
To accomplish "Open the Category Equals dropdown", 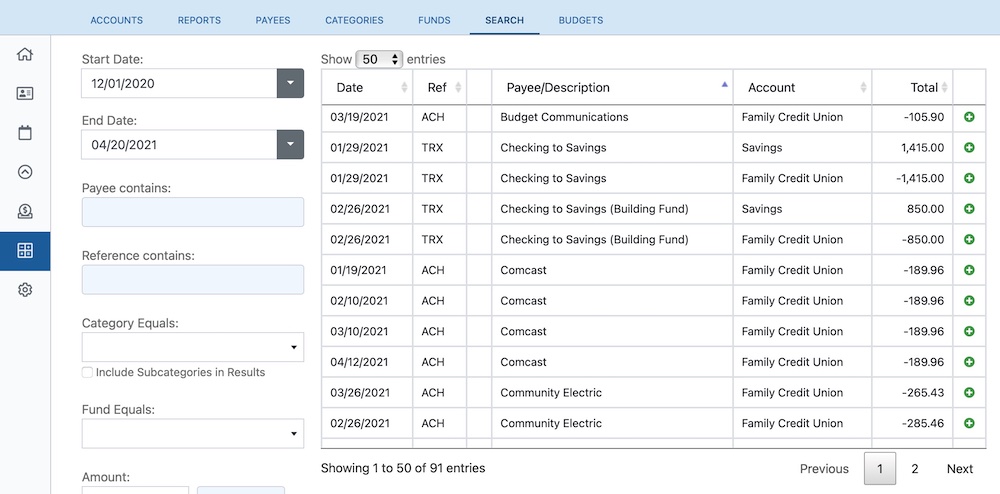I will [x=193, y=347].
